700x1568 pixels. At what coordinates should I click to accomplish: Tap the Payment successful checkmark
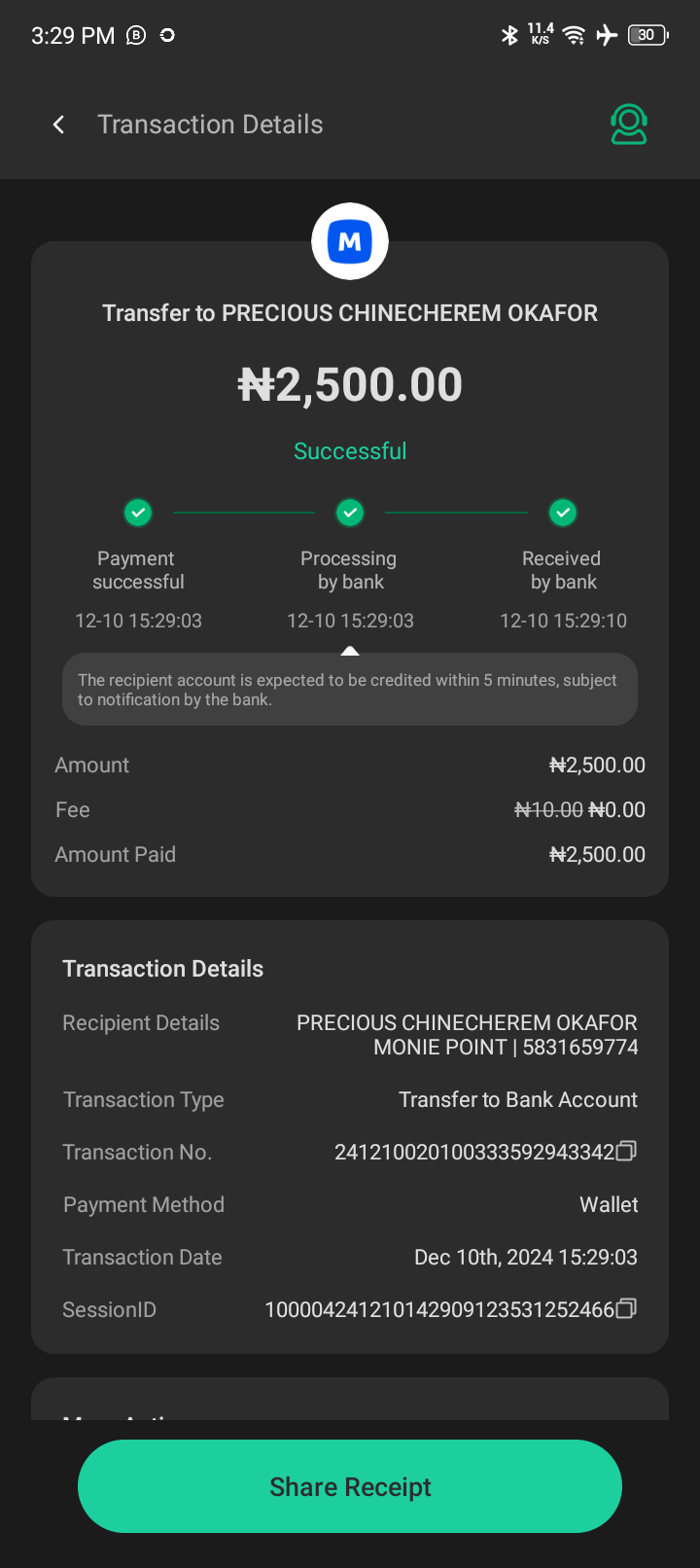138,512
